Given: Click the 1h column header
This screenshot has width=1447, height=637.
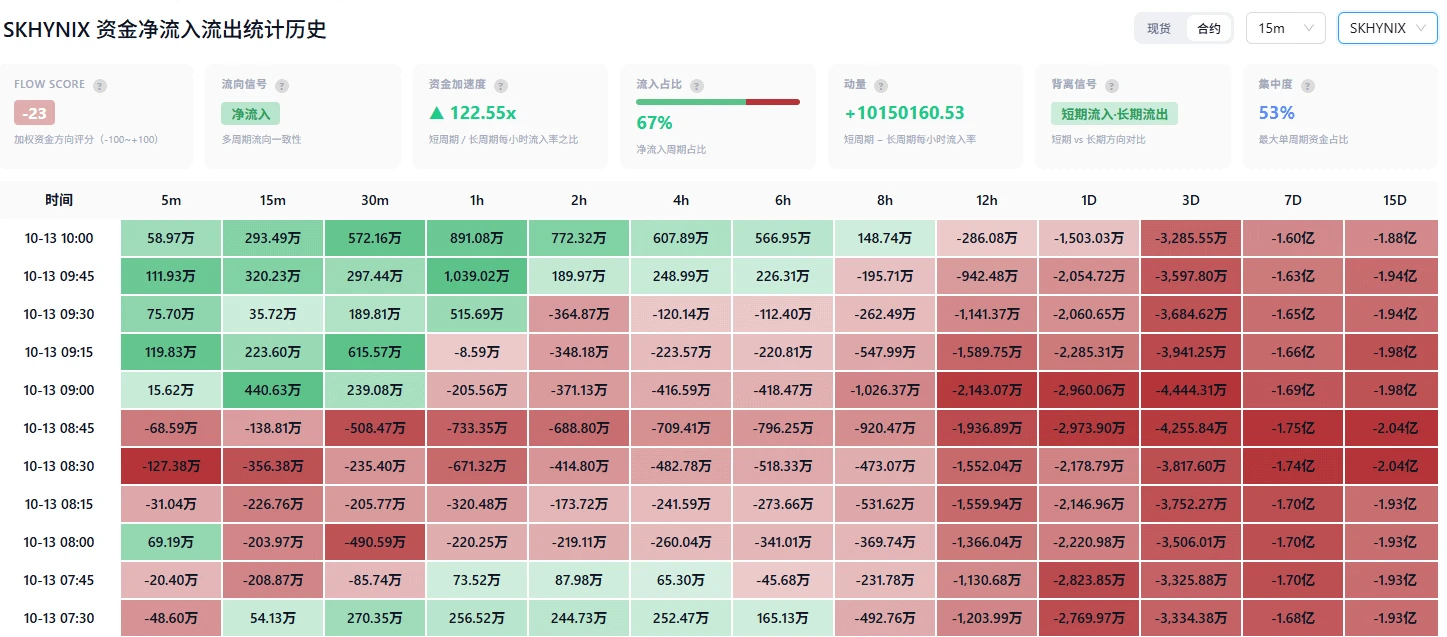Looking at the screenshot, I should pos(477,200).
